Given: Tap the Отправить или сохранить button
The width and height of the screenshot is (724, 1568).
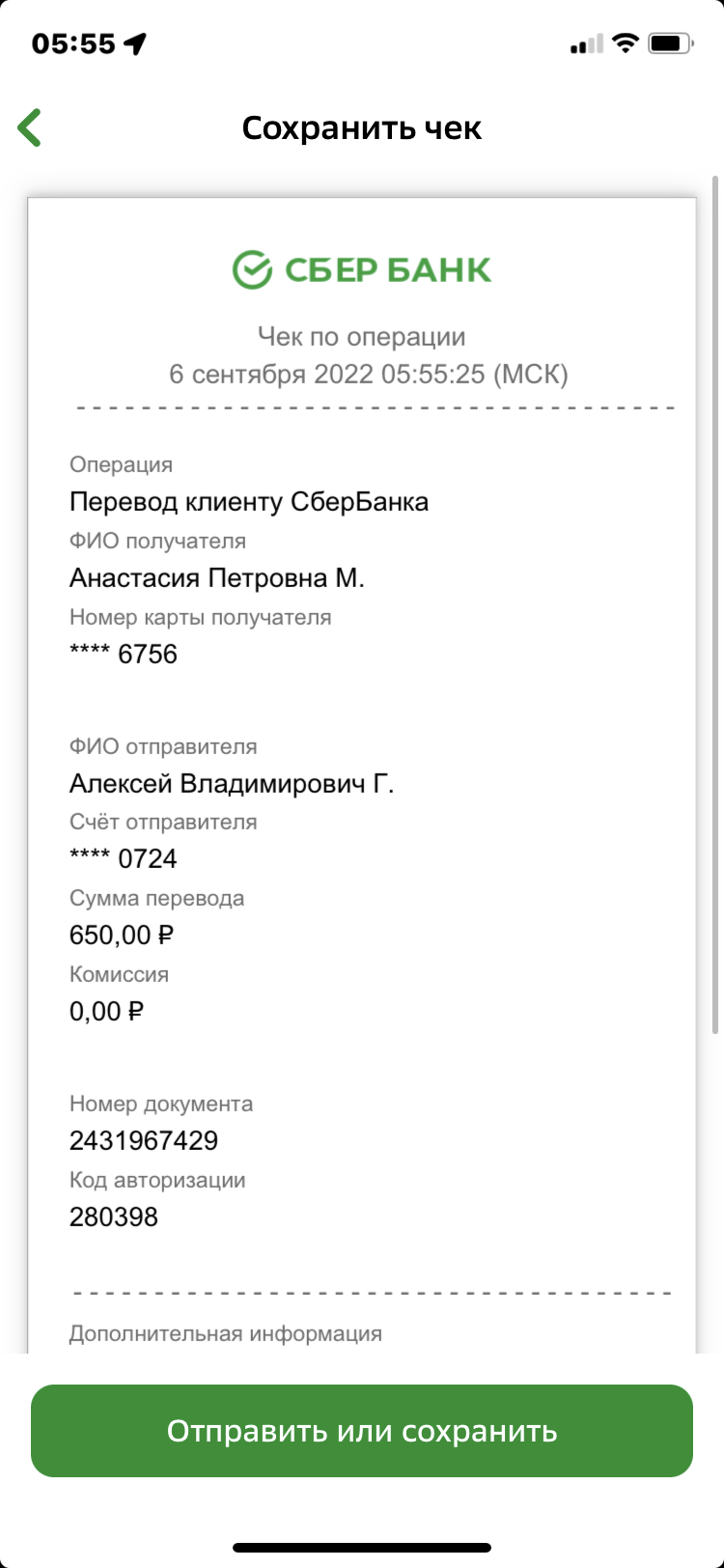Looking at the screenshot, I should [x=362, y=1431].
